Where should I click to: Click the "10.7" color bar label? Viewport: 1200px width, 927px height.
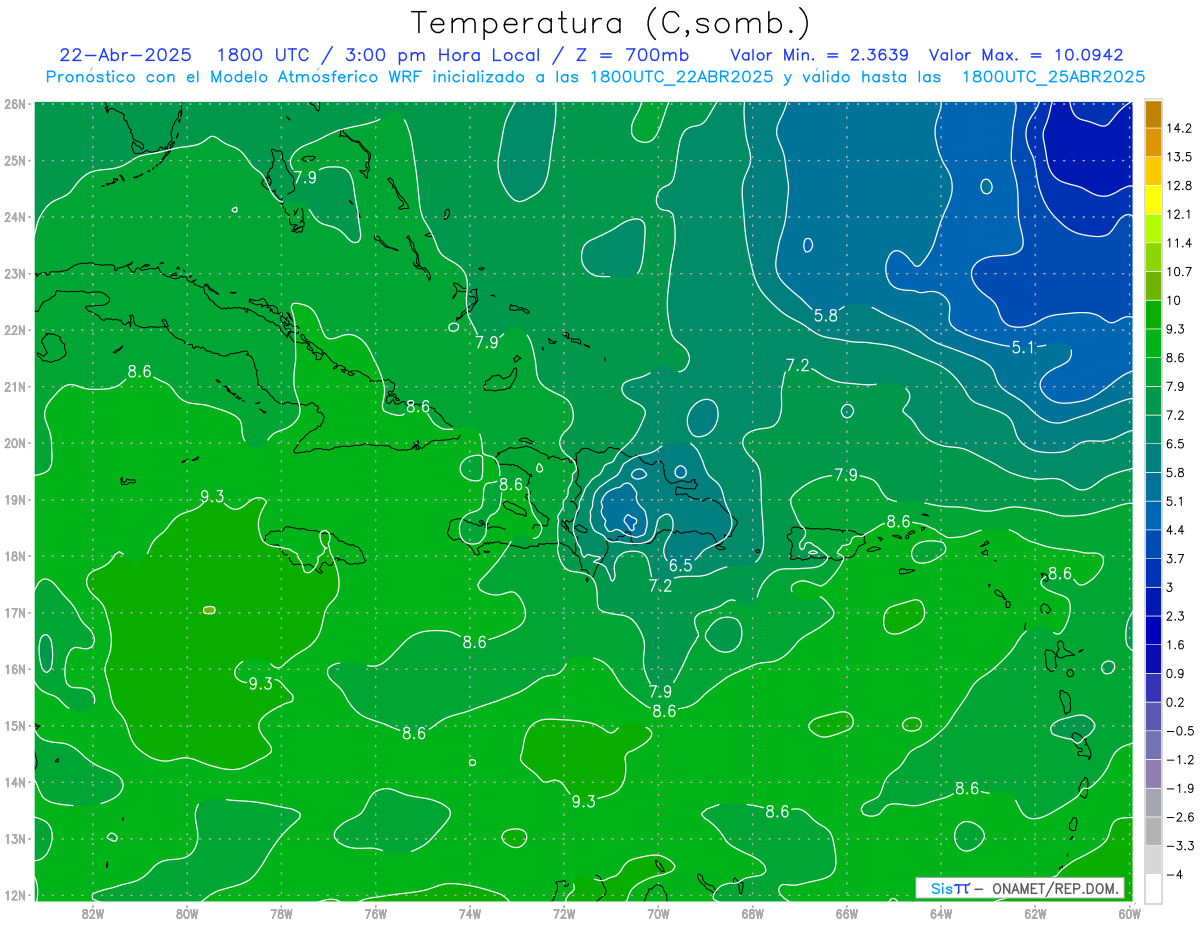[1178, 271]
